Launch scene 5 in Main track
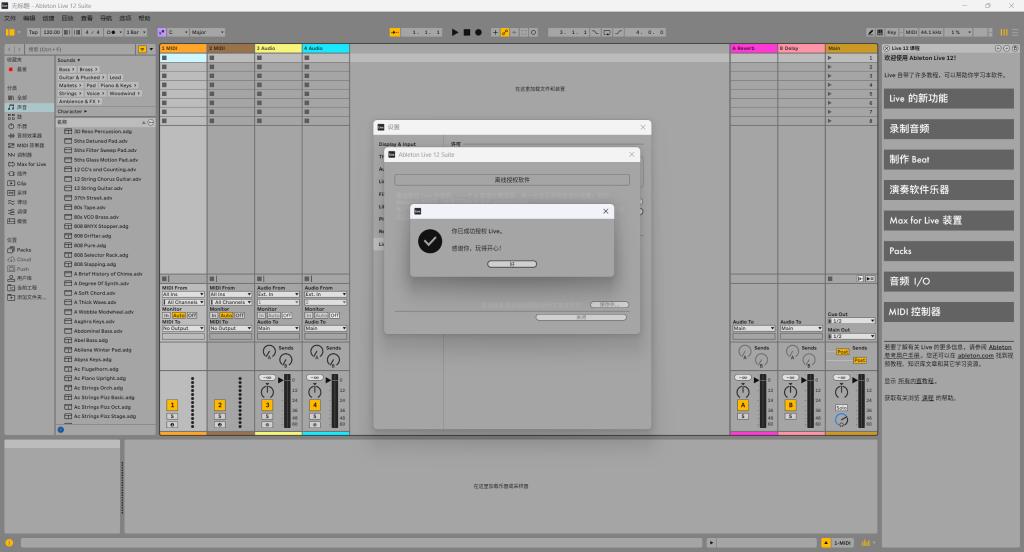 pyautogui.click(x=830, y=94)
